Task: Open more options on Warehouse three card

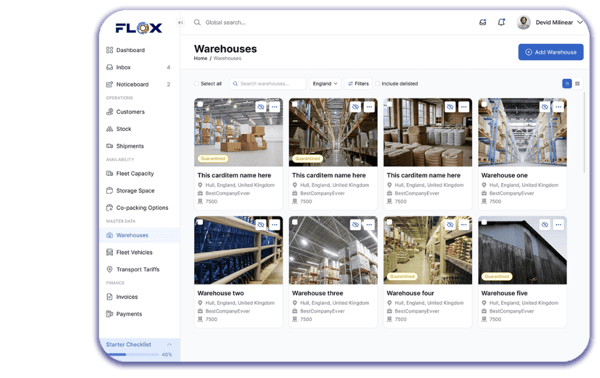Action: (369, 225)
